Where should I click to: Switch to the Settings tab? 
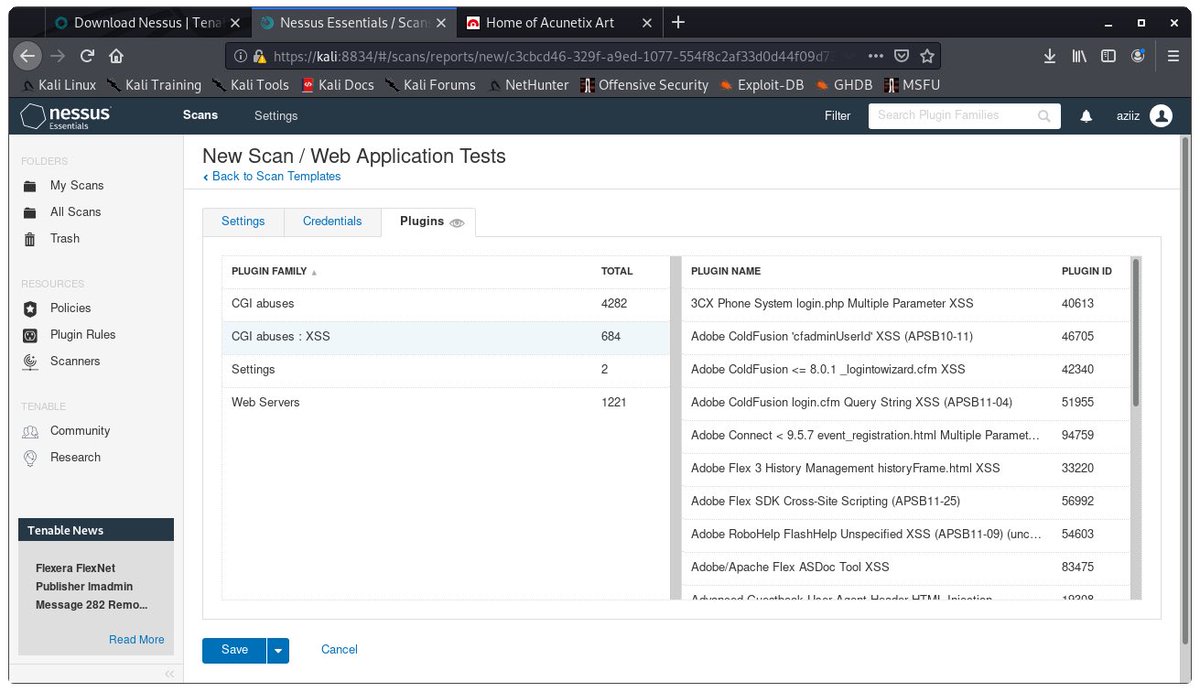(243, 221)
